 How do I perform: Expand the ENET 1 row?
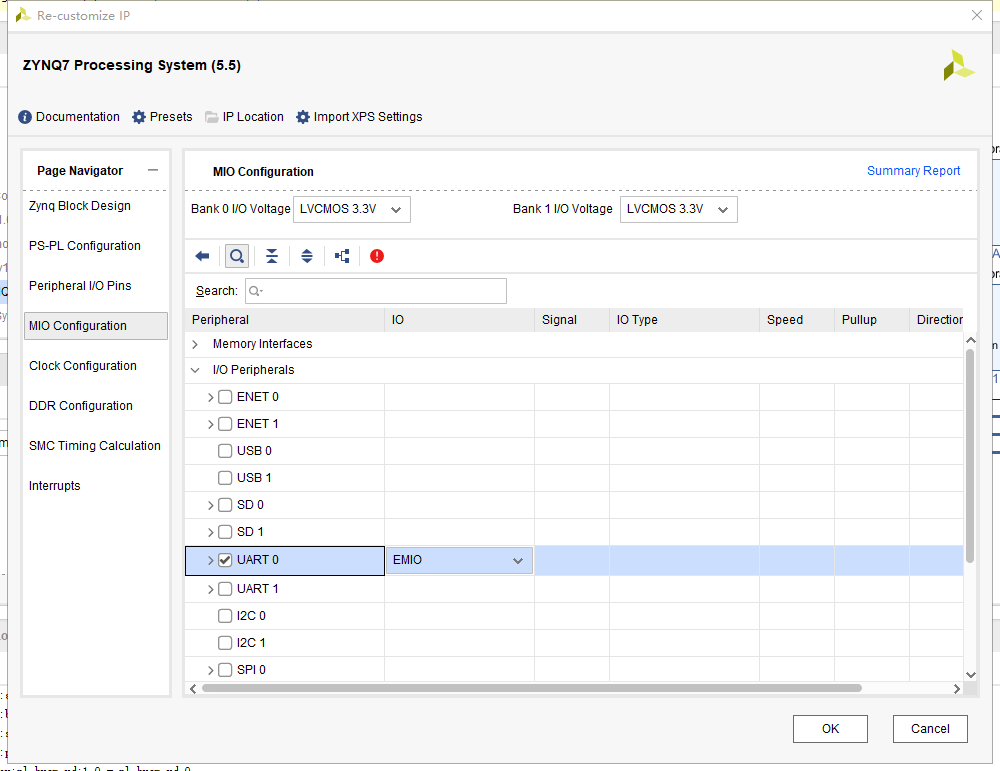210,424
